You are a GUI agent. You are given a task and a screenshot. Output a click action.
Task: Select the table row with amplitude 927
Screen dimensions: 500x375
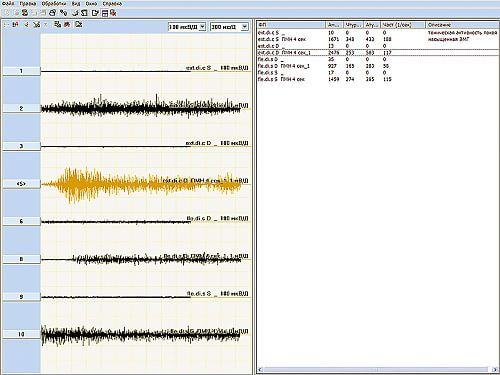(378, 66)
